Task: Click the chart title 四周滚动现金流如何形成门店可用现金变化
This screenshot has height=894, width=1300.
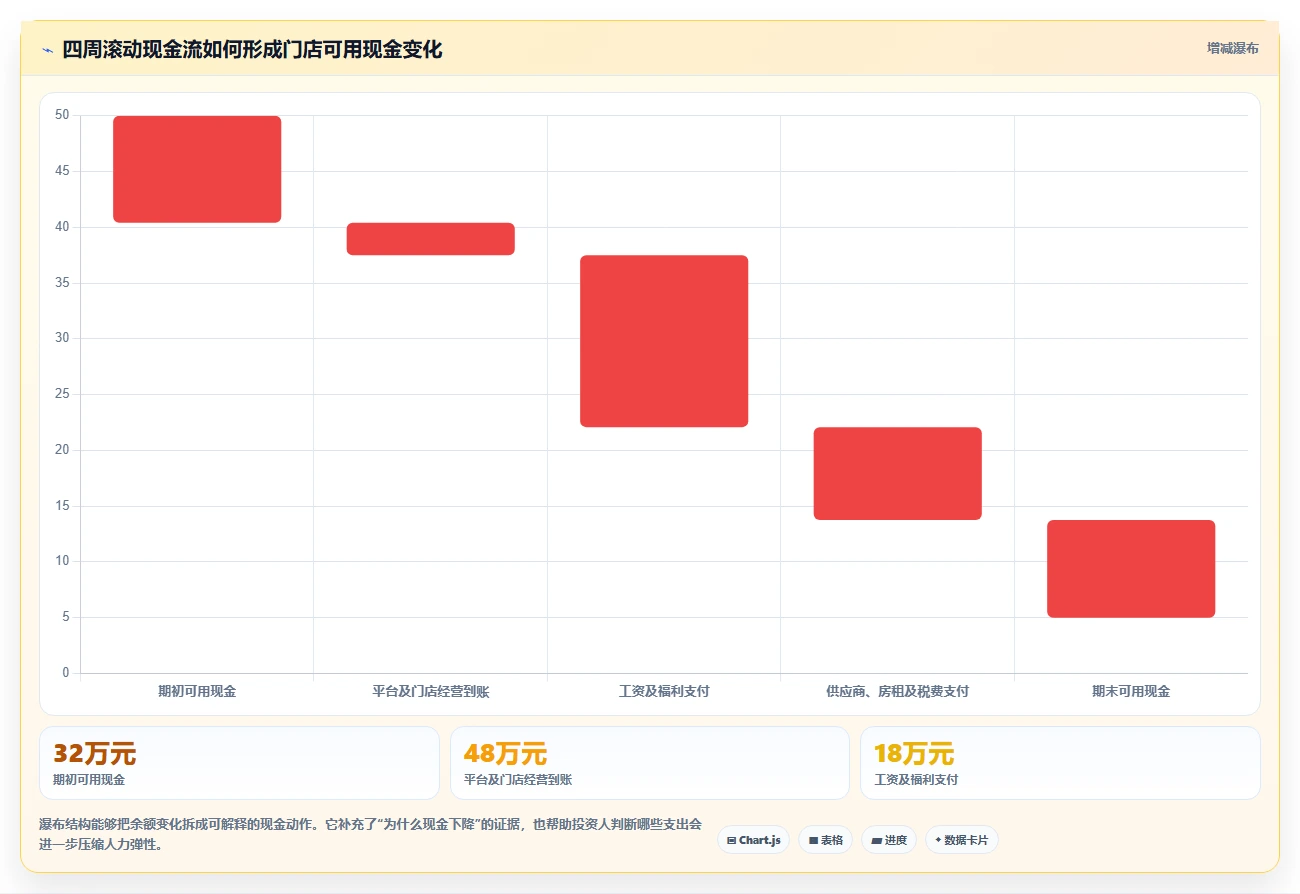Action: click(252, 49)
